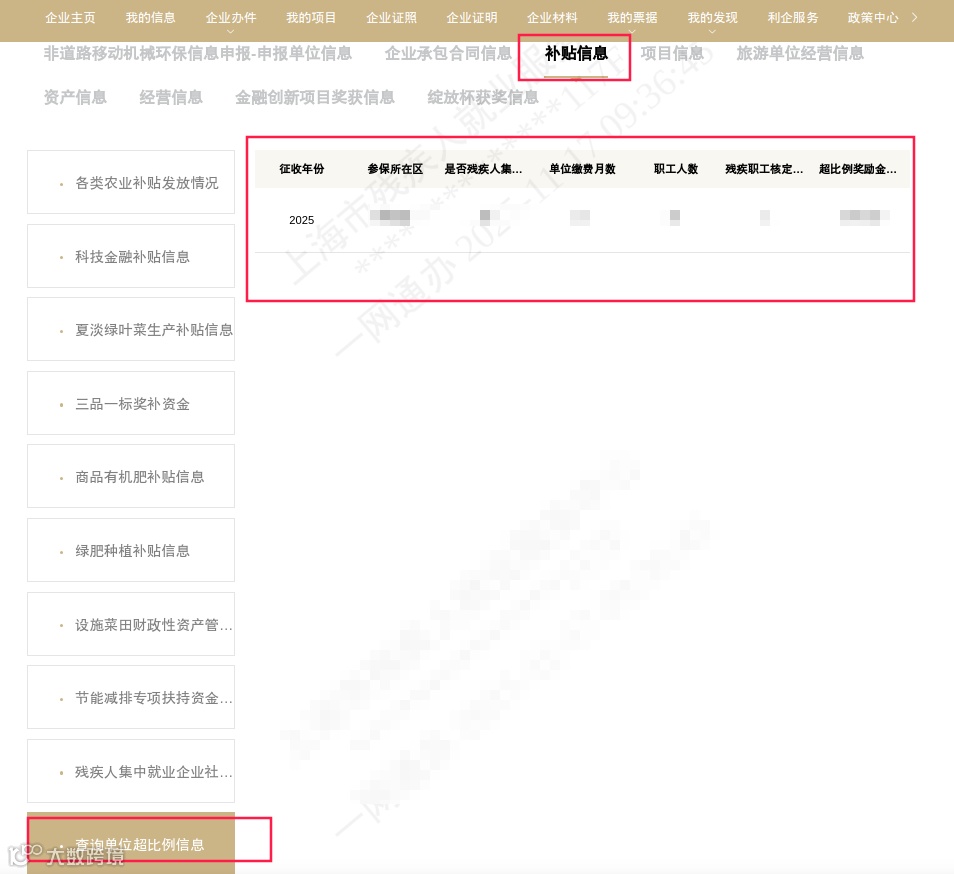Image resolution: width=954 pixels, height=874 pixels.
Task: Click the 职工人数 column header
Action: [676, 169]
